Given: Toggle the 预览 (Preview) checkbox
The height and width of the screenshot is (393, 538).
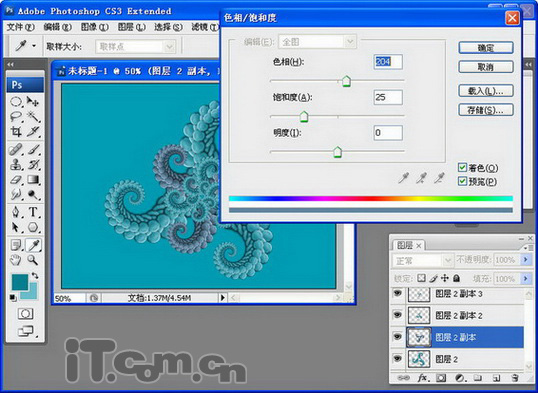Looking at the screenshot, I should (463, 181).
